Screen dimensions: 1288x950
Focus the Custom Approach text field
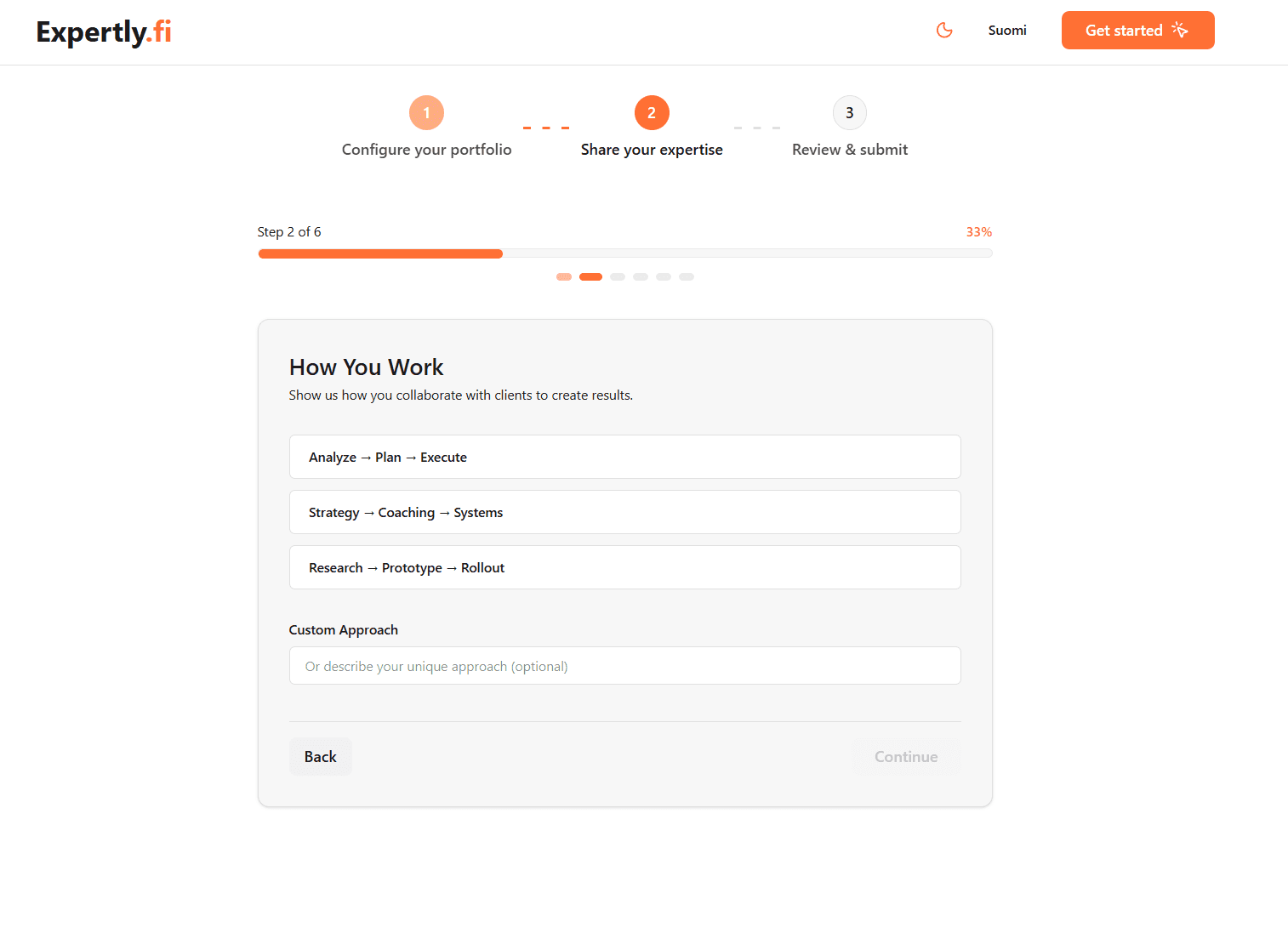624,666
